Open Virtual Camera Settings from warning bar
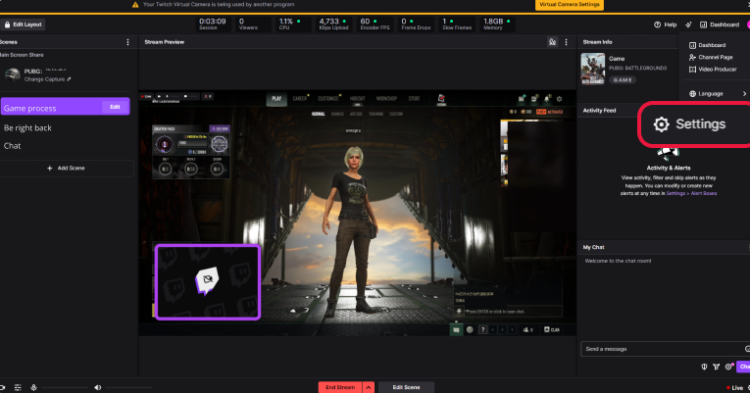The width and height of the screenshot is (750, 393). click(x=569, y=4)
